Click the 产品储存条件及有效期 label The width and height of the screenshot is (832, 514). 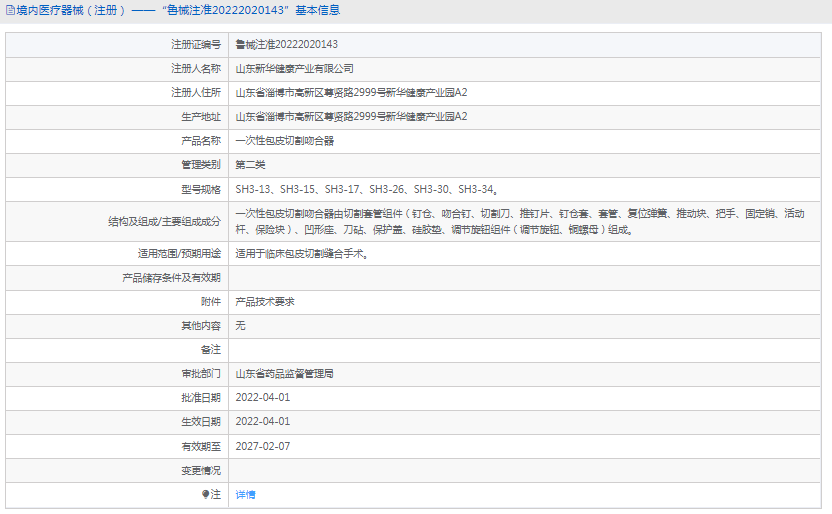pos(171,278)
